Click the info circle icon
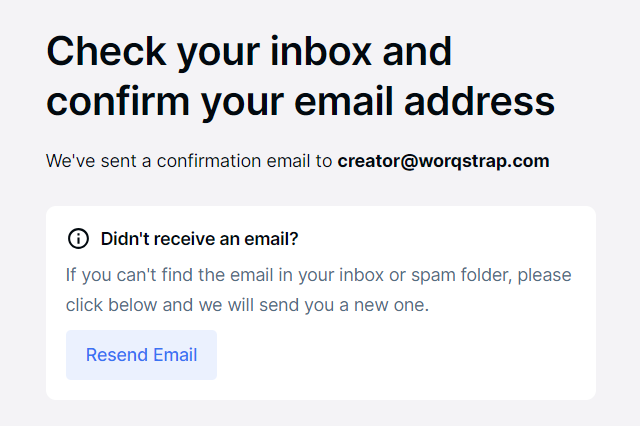The height and width of the screenshot is (426, 640). [78, 238]
